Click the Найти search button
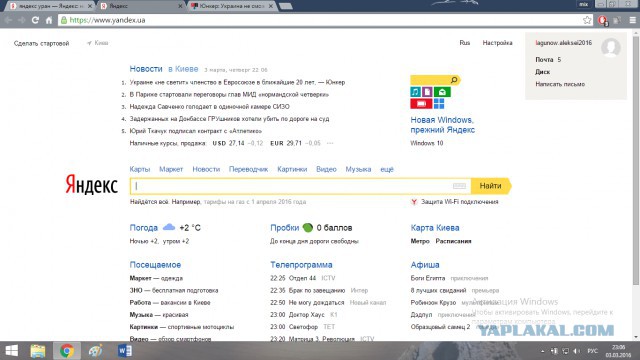Viewport: 640px width, 360px height. (491, 186)
